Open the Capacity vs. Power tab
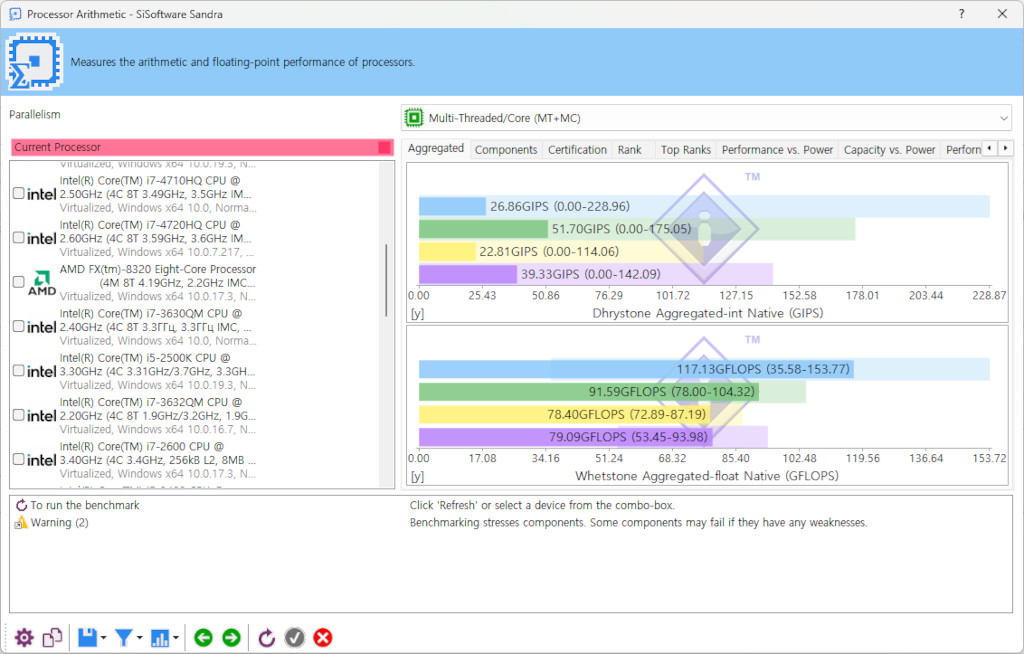This screenshot has width=1024, height=654. coord(889,150)
